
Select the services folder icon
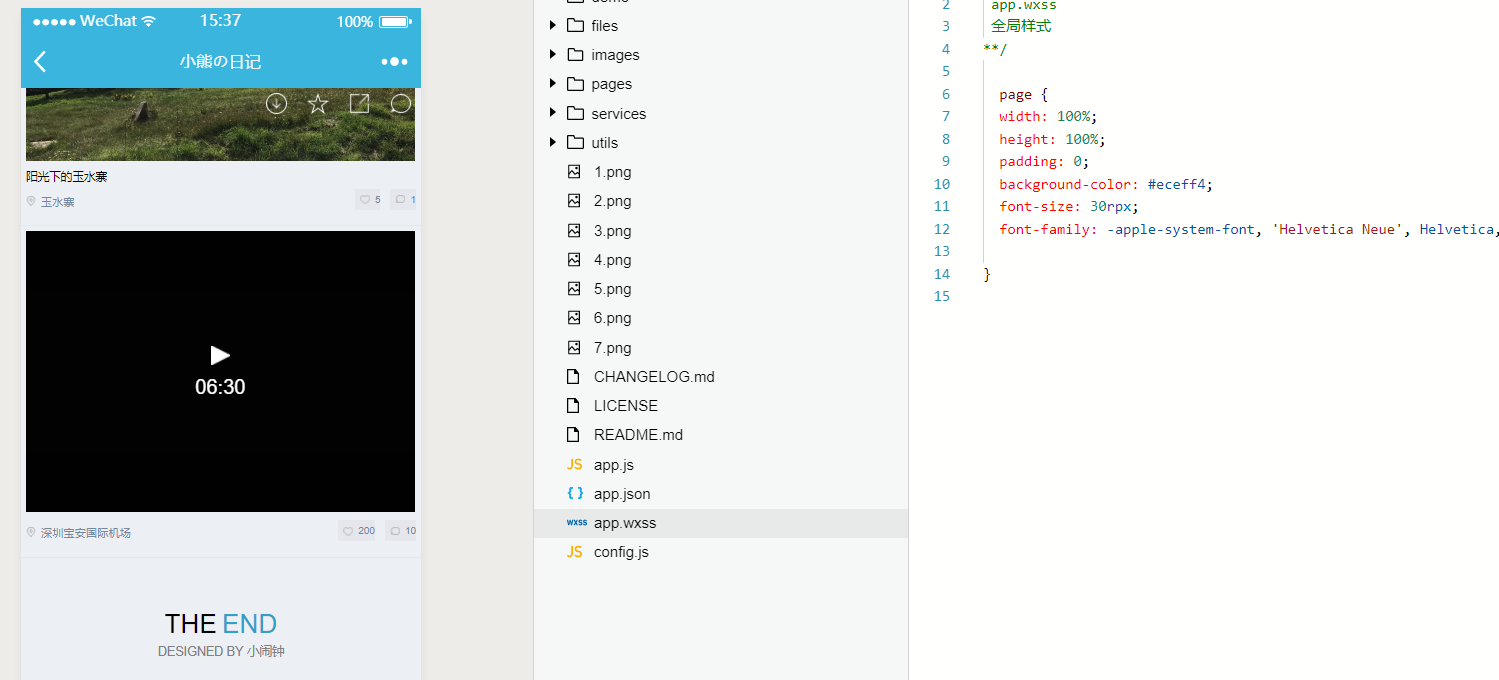(x=575, y=113)
